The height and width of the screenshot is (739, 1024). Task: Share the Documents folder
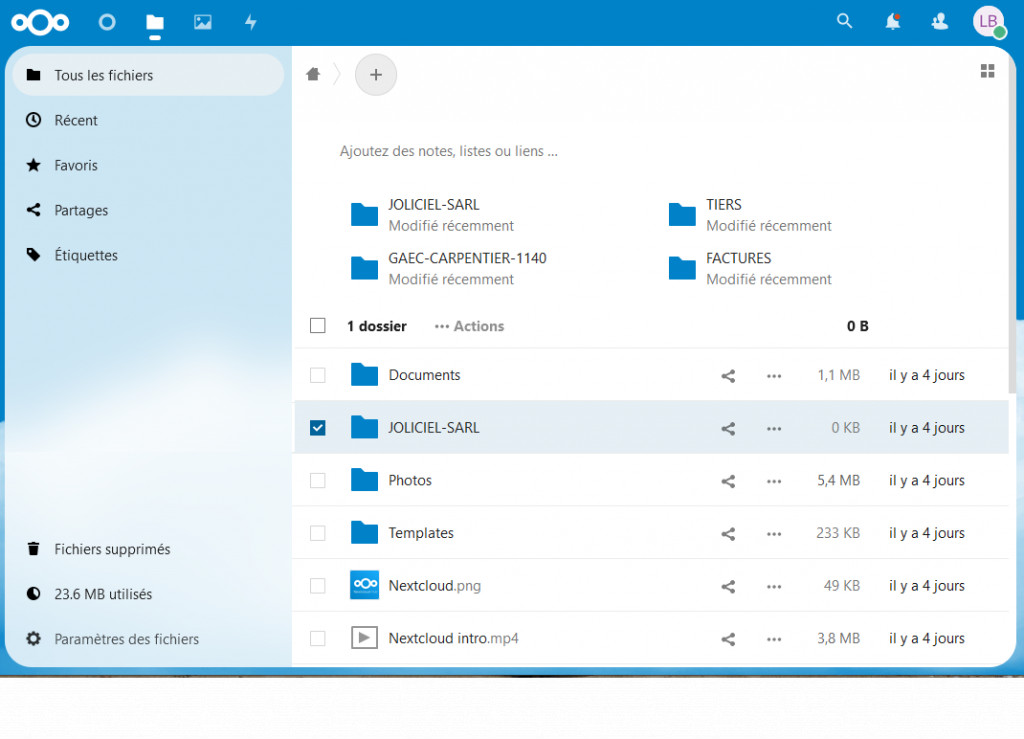728,376
